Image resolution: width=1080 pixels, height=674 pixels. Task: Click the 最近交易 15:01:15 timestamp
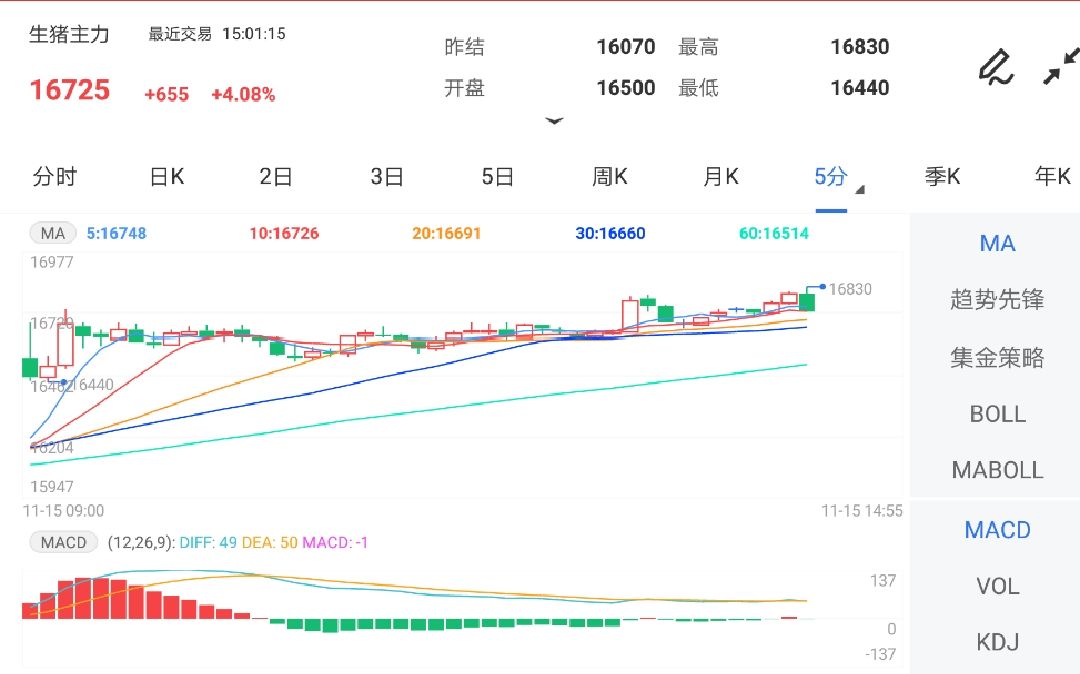217,34
